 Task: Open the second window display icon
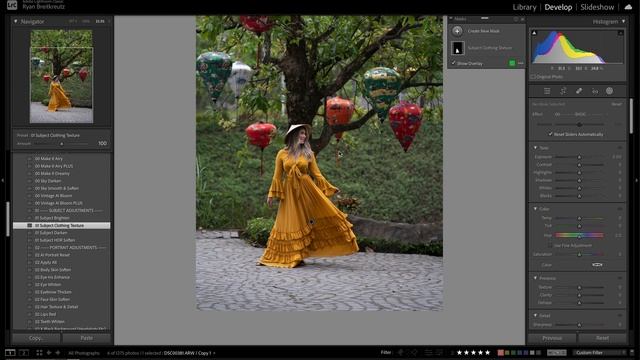click(24, 353)
